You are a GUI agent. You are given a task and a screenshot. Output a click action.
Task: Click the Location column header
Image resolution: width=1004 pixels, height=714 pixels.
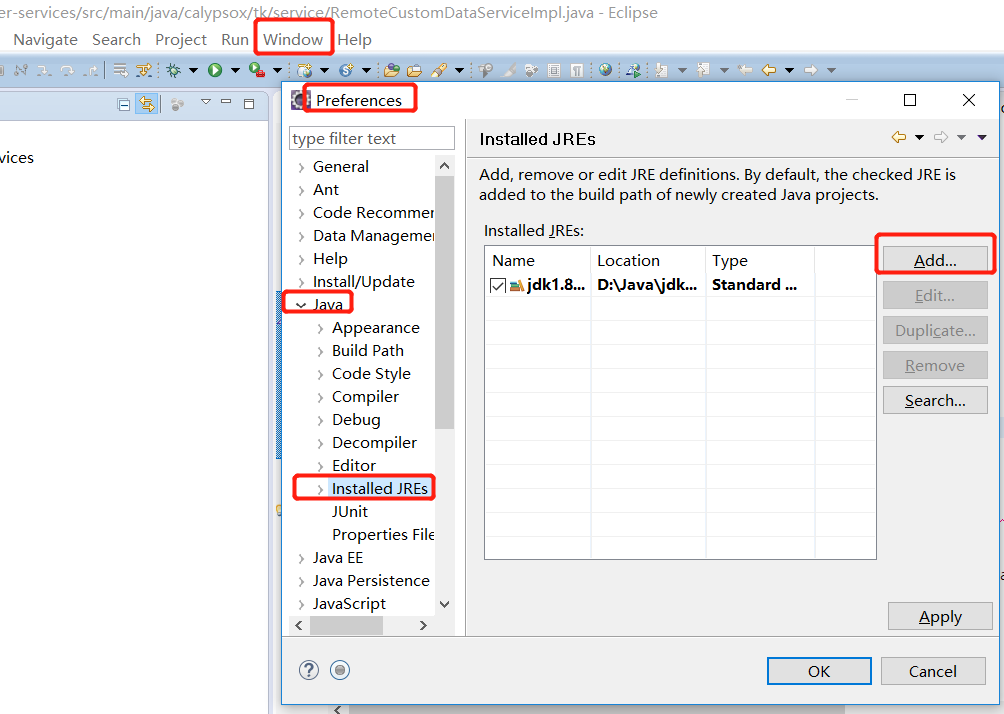click(x=648, y=260)
